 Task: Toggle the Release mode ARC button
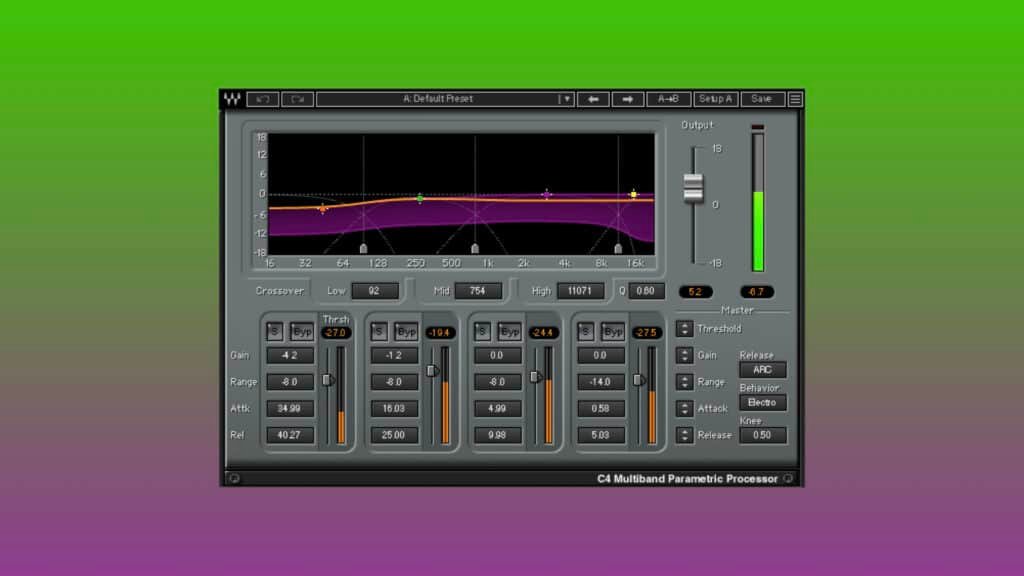(x=763, y=370)
